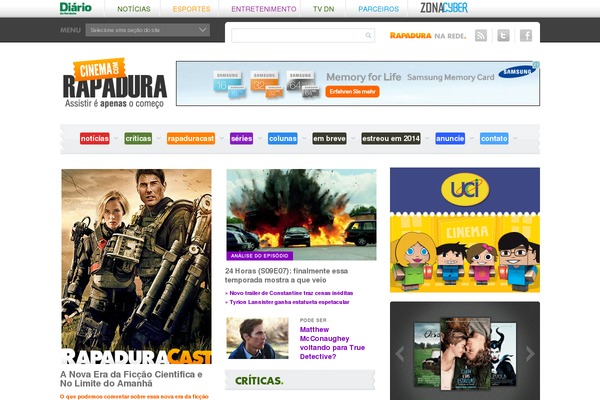This screenshot has height=400, width=600.
Task: Expand arrow next to notícias
Action: pyautogui.click(x=116, y=138)
